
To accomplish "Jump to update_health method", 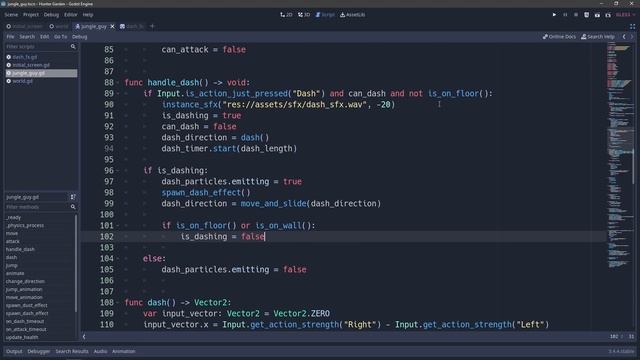I will pyautogui.click(x=22, y=338).
